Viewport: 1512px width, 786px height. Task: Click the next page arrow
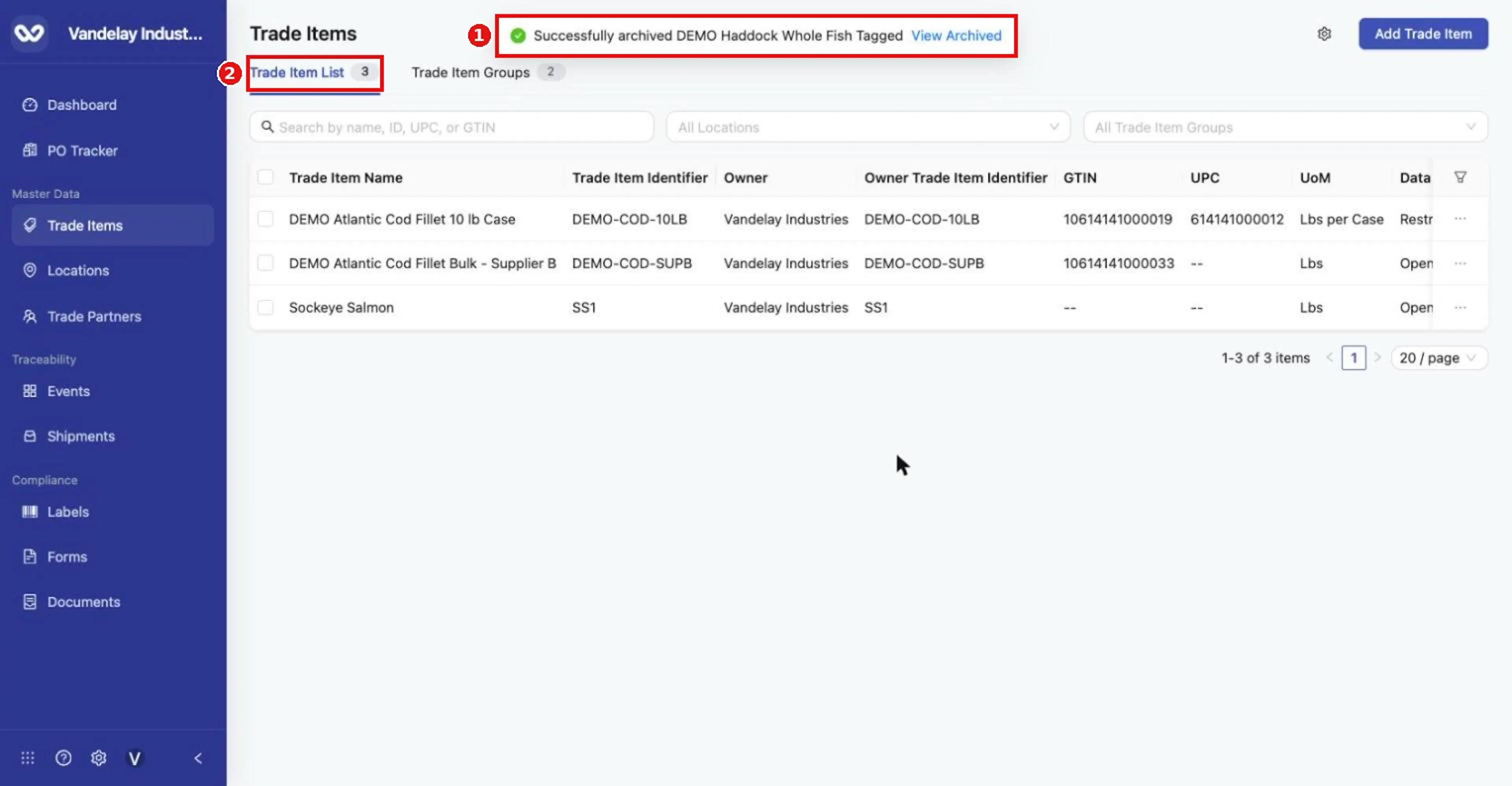pos(1378,358)
